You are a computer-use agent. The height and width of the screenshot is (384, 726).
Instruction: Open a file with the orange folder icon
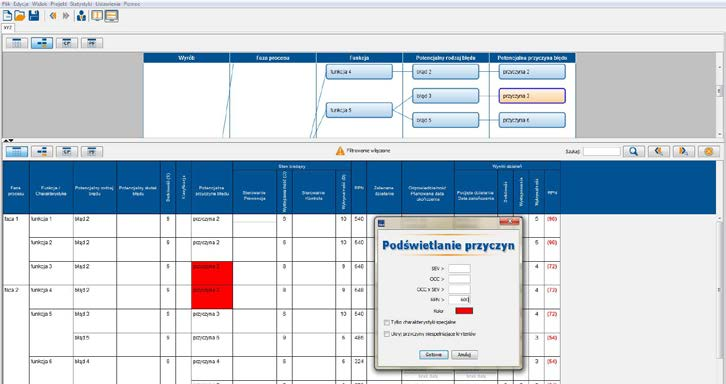[x=20, y=16]
